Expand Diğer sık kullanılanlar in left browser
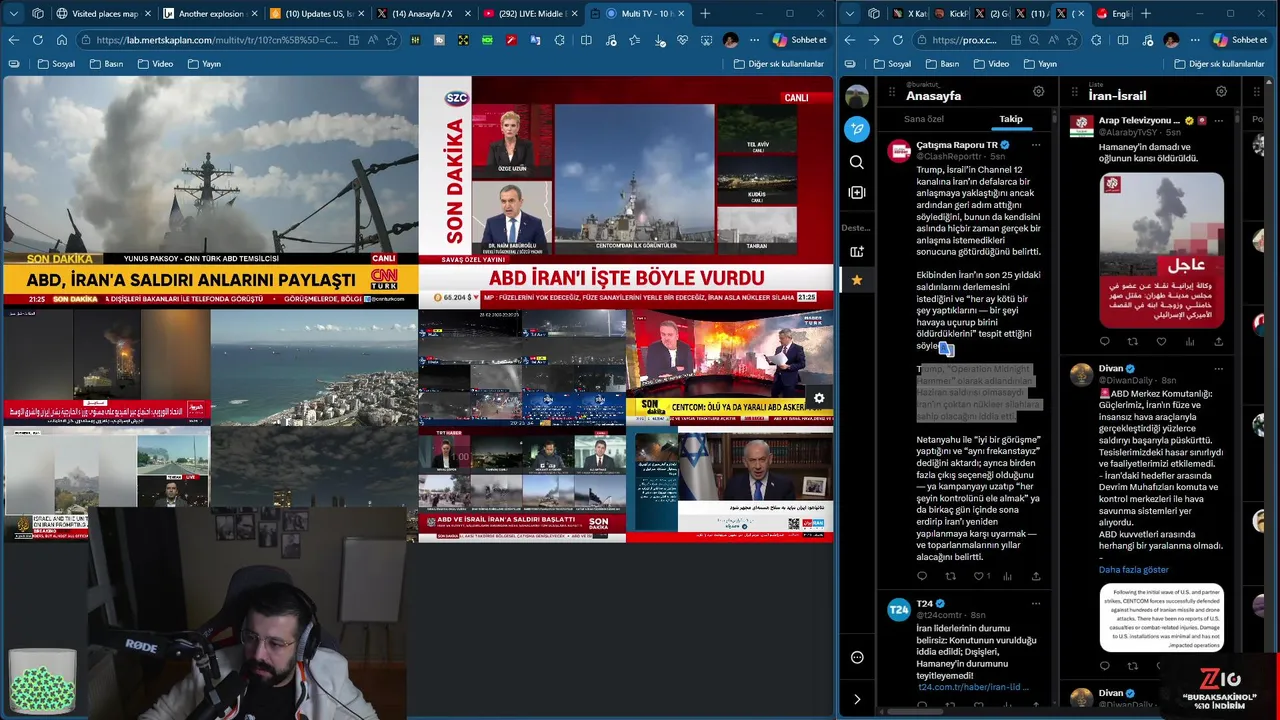The image size is (1280, 720). pos(778,63)
